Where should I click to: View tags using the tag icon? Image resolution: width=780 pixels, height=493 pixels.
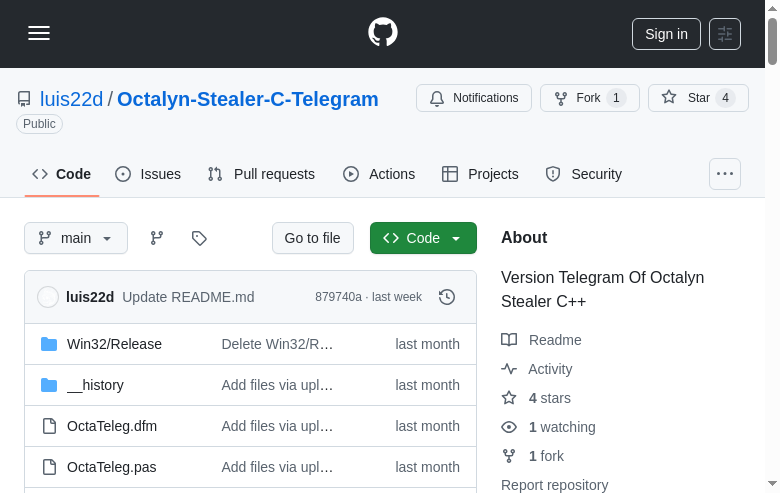coord(199,238)
